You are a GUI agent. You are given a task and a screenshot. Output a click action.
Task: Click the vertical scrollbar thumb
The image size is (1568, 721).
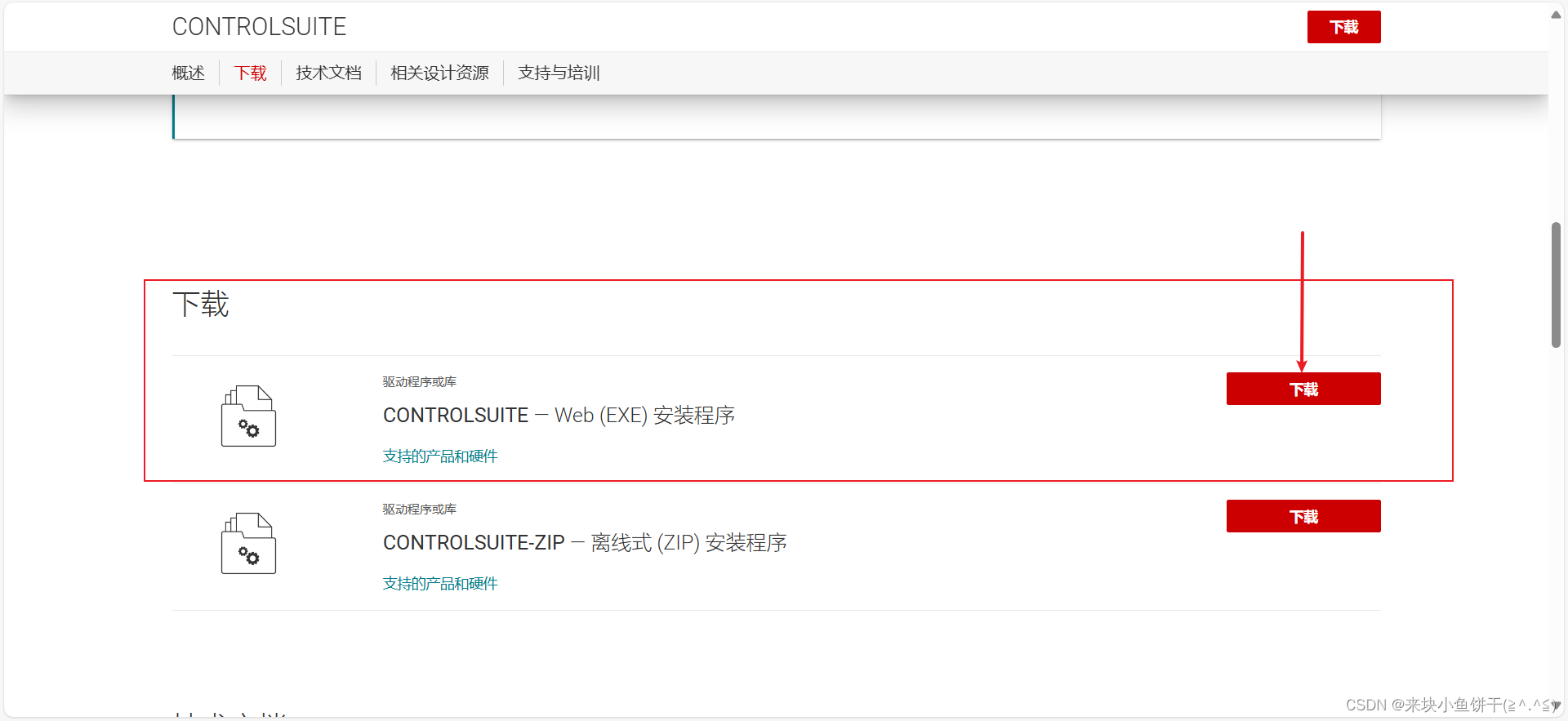click(1557, 285)
